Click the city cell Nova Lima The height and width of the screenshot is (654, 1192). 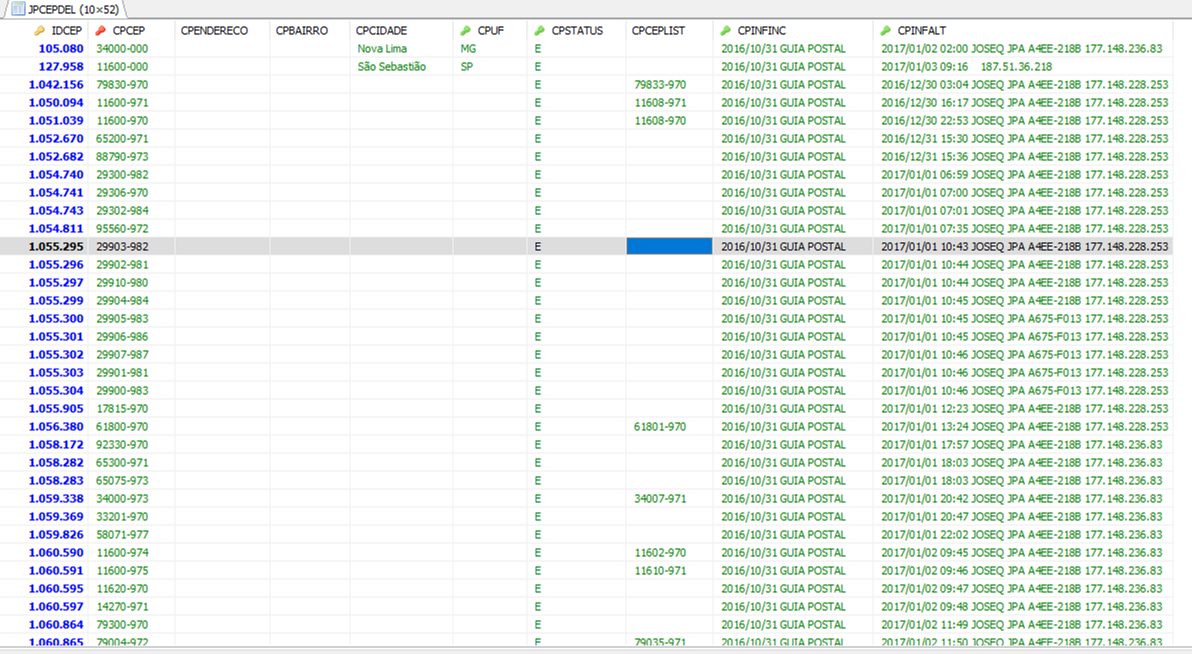click(x=382, y=49)
